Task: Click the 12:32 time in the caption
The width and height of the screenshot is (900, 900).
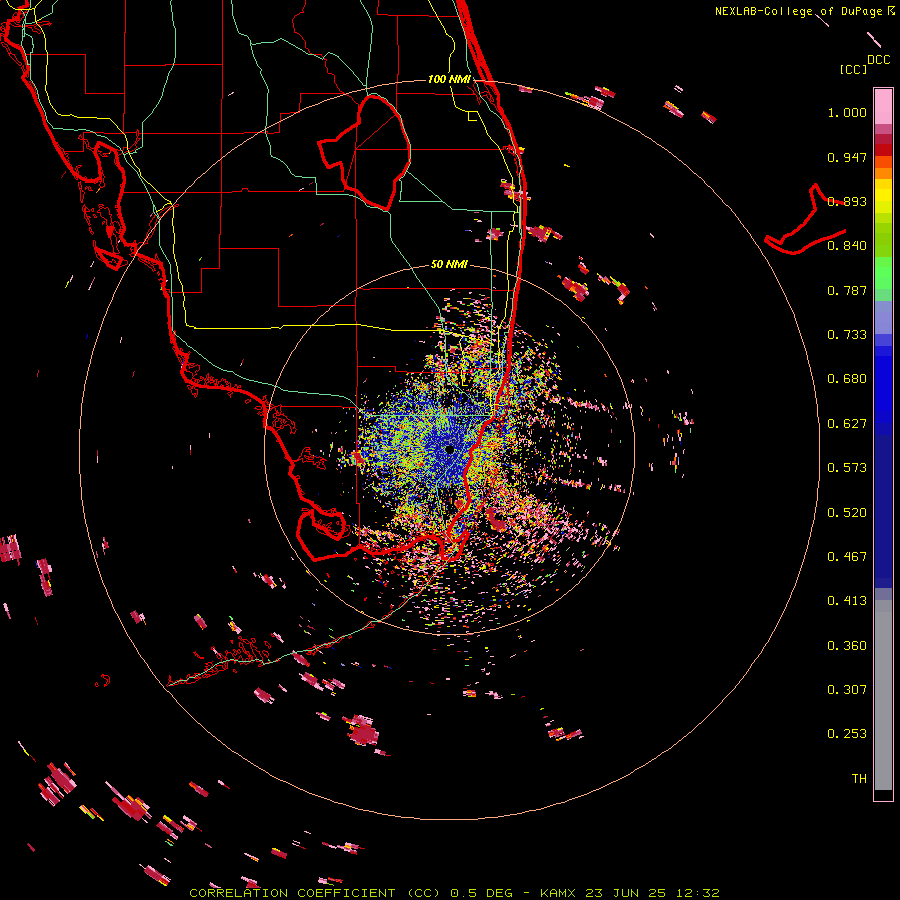Action: (x=697, y=893)
